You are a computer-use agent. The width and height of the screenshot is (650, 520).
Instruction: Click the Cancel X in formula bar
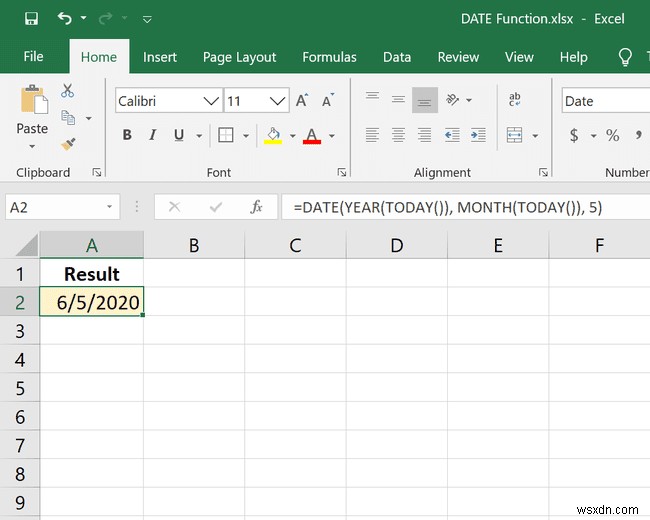point(175,207)
